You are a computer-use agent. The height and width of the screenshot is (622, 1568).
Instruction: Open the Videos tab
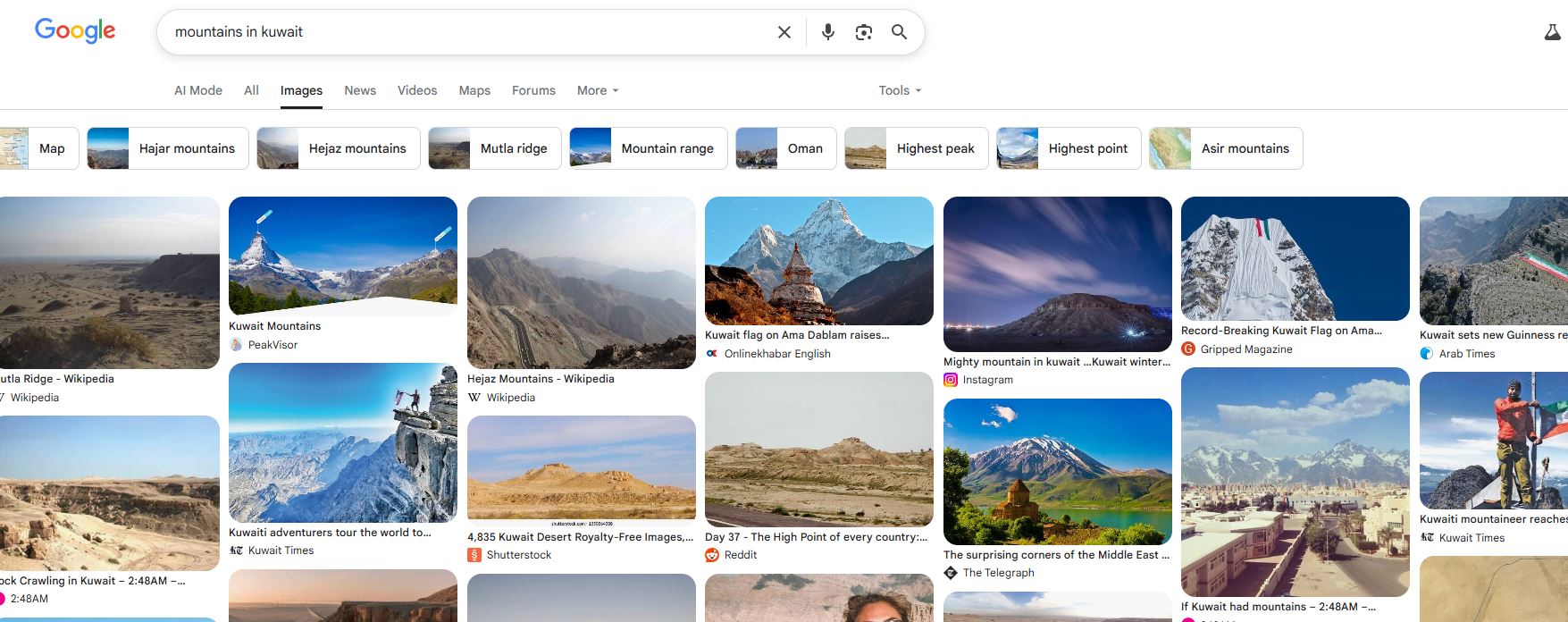click(417, 90)
